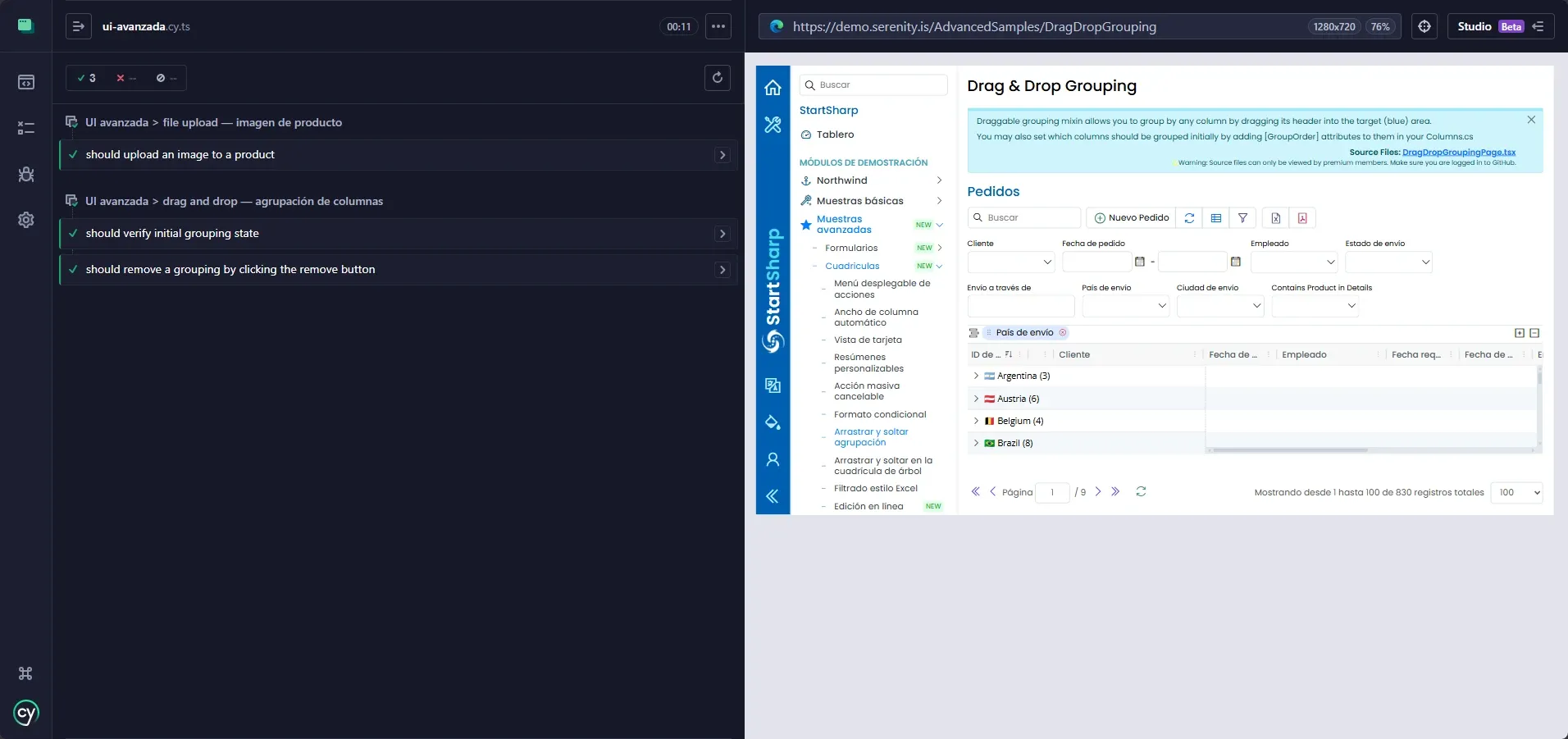The height and width of the screenshot is (739, 1568).
Task: Click the app Home icon
Action: 773,88
